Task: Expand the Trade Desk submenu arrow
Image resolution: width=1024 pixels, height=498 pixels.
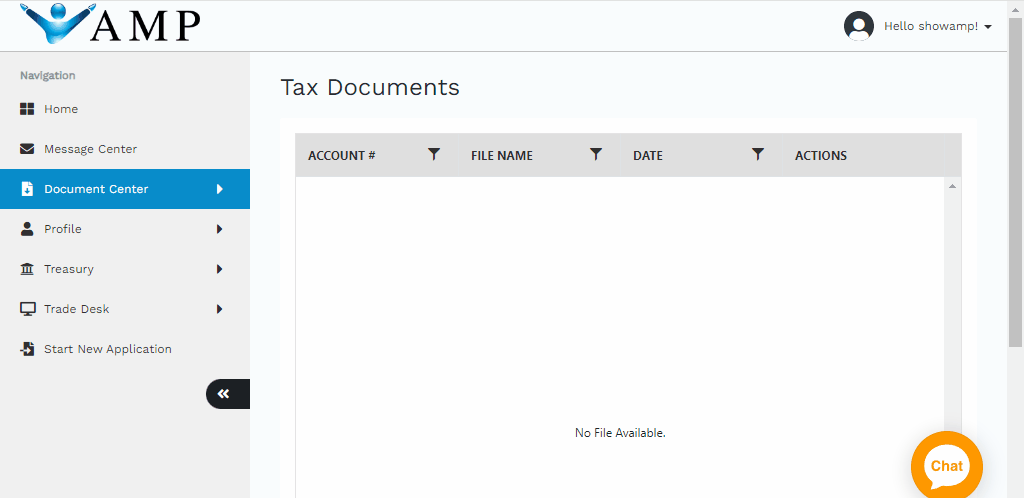Action: pyautogui.click(x=220, y=309)
